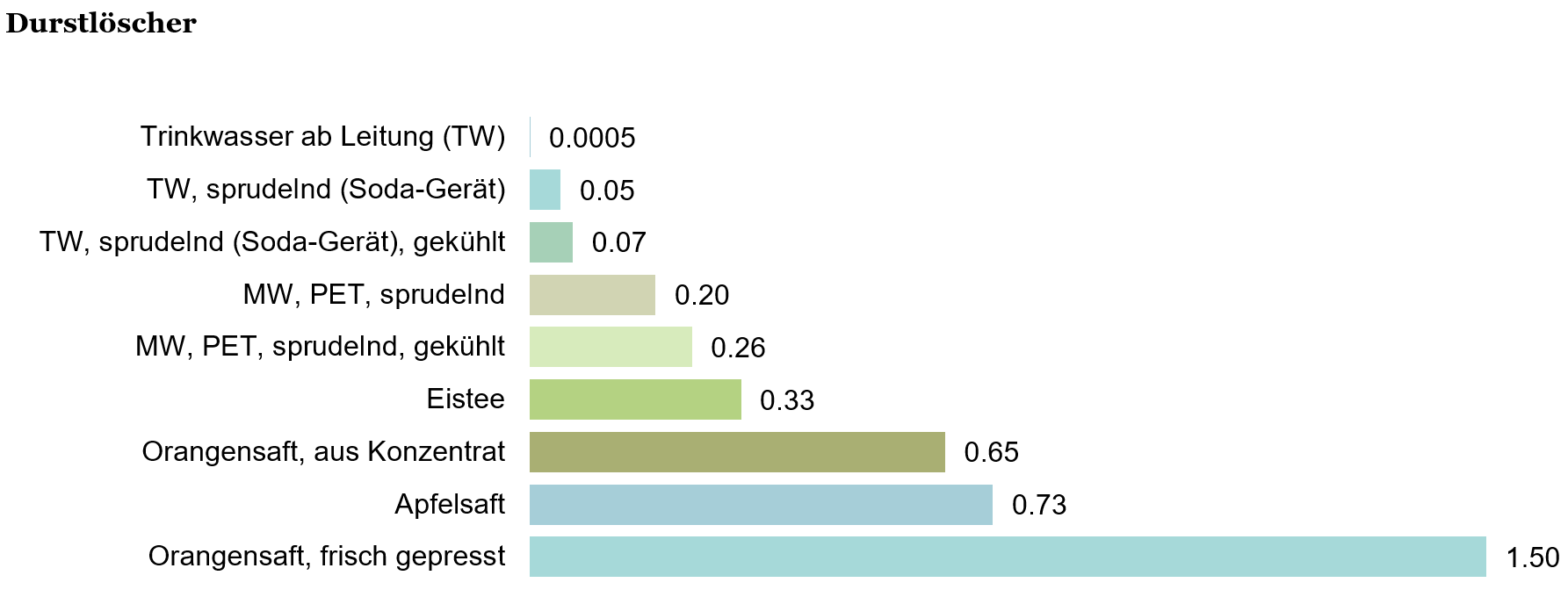Select the Apfelsaft category label
Image resolution: width=1568 pixels, height=597 pixels.
pos(450,505)
